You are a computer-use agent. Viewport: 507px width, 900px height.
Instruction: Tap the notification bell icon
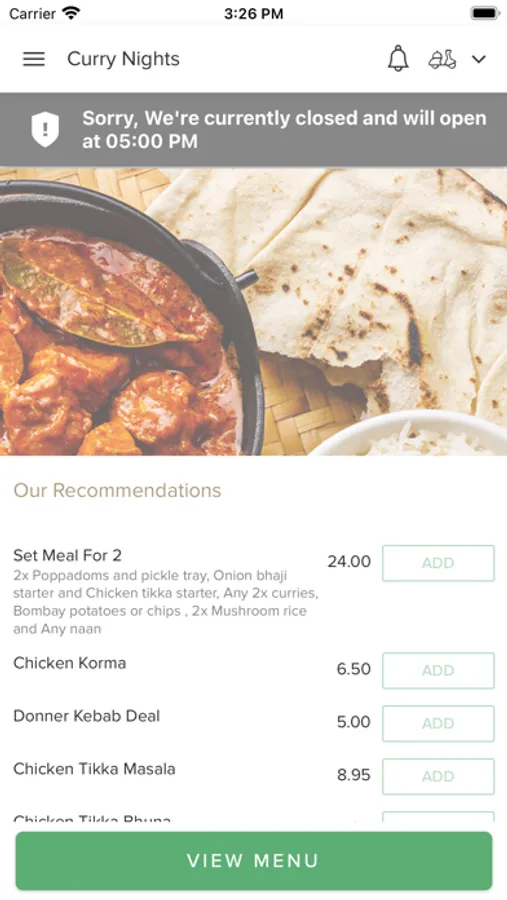point(398,59)
